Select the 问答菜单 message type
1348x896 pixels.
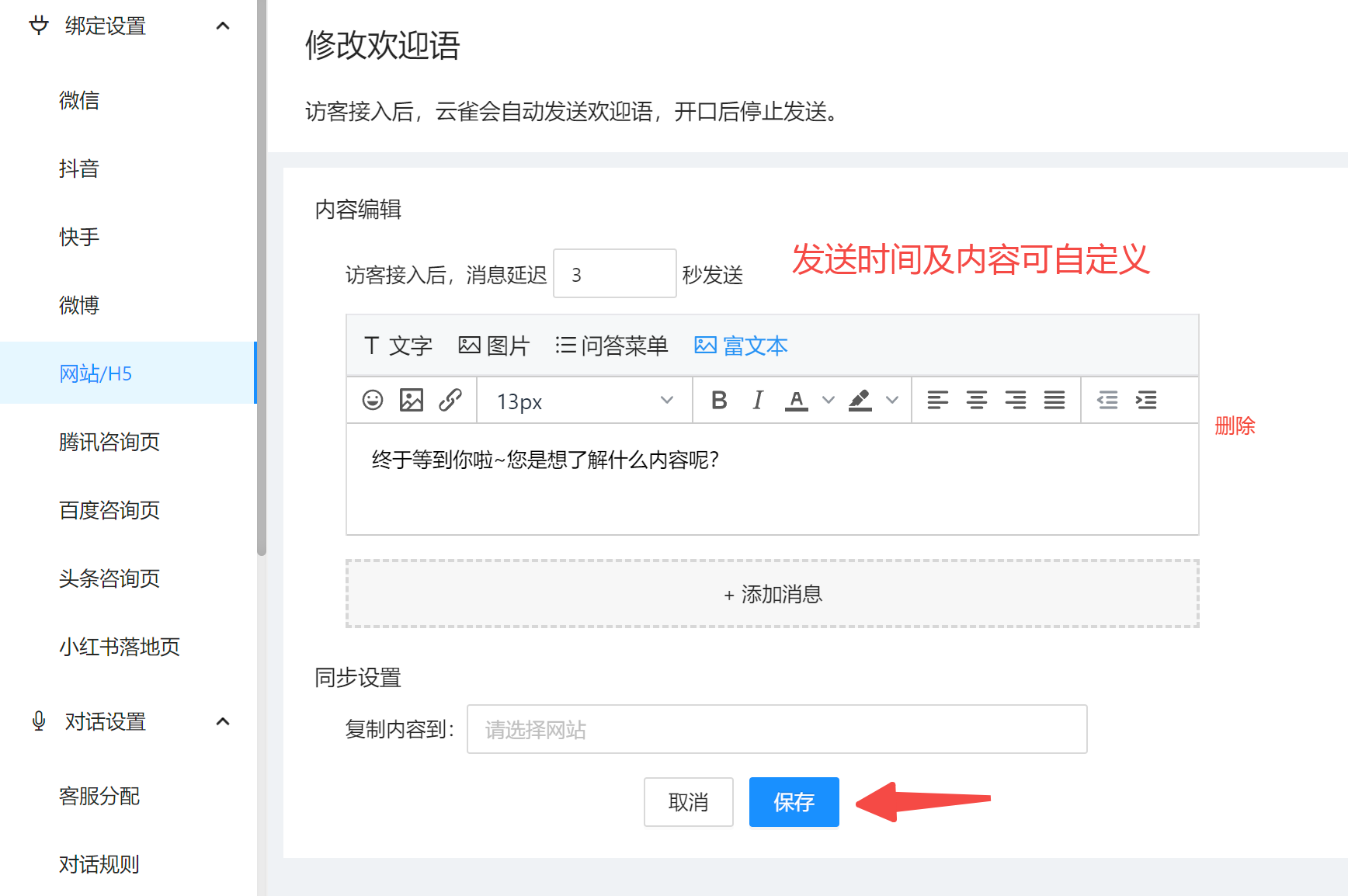(612, 345)
